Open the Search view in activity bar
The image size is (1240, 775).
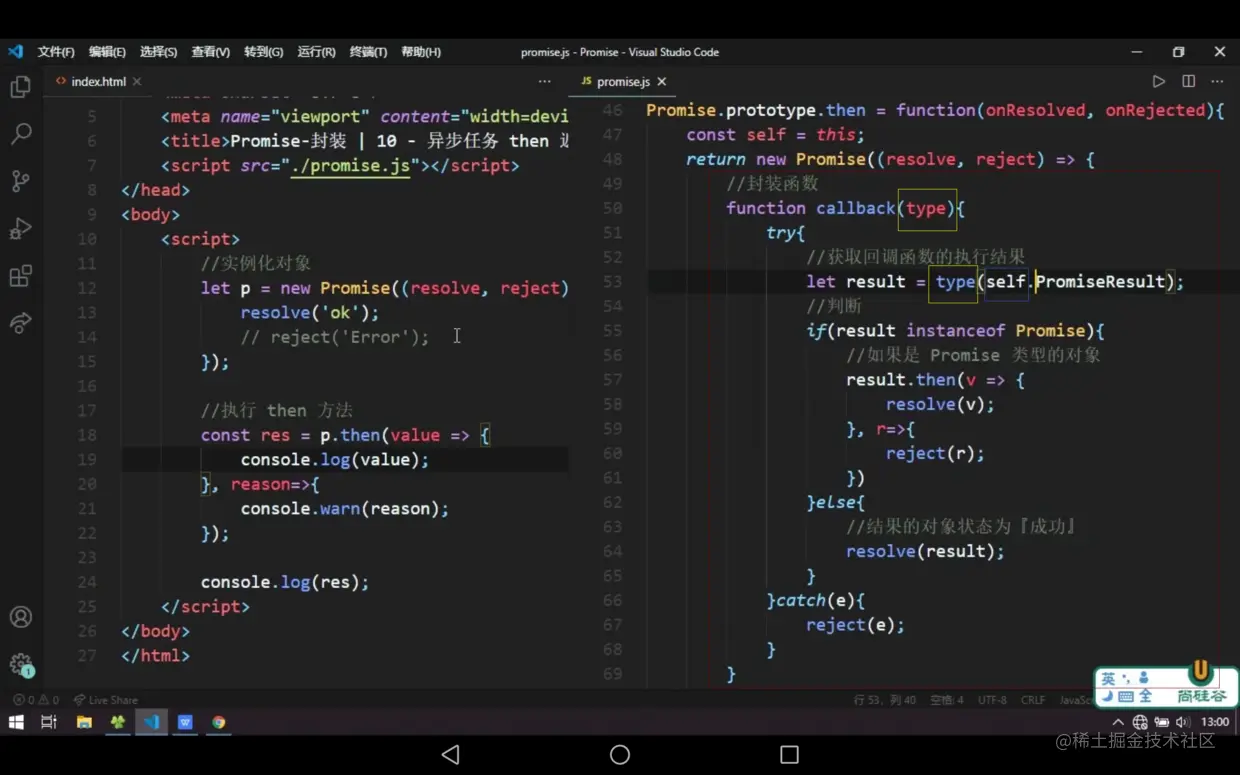click(20, 134)
